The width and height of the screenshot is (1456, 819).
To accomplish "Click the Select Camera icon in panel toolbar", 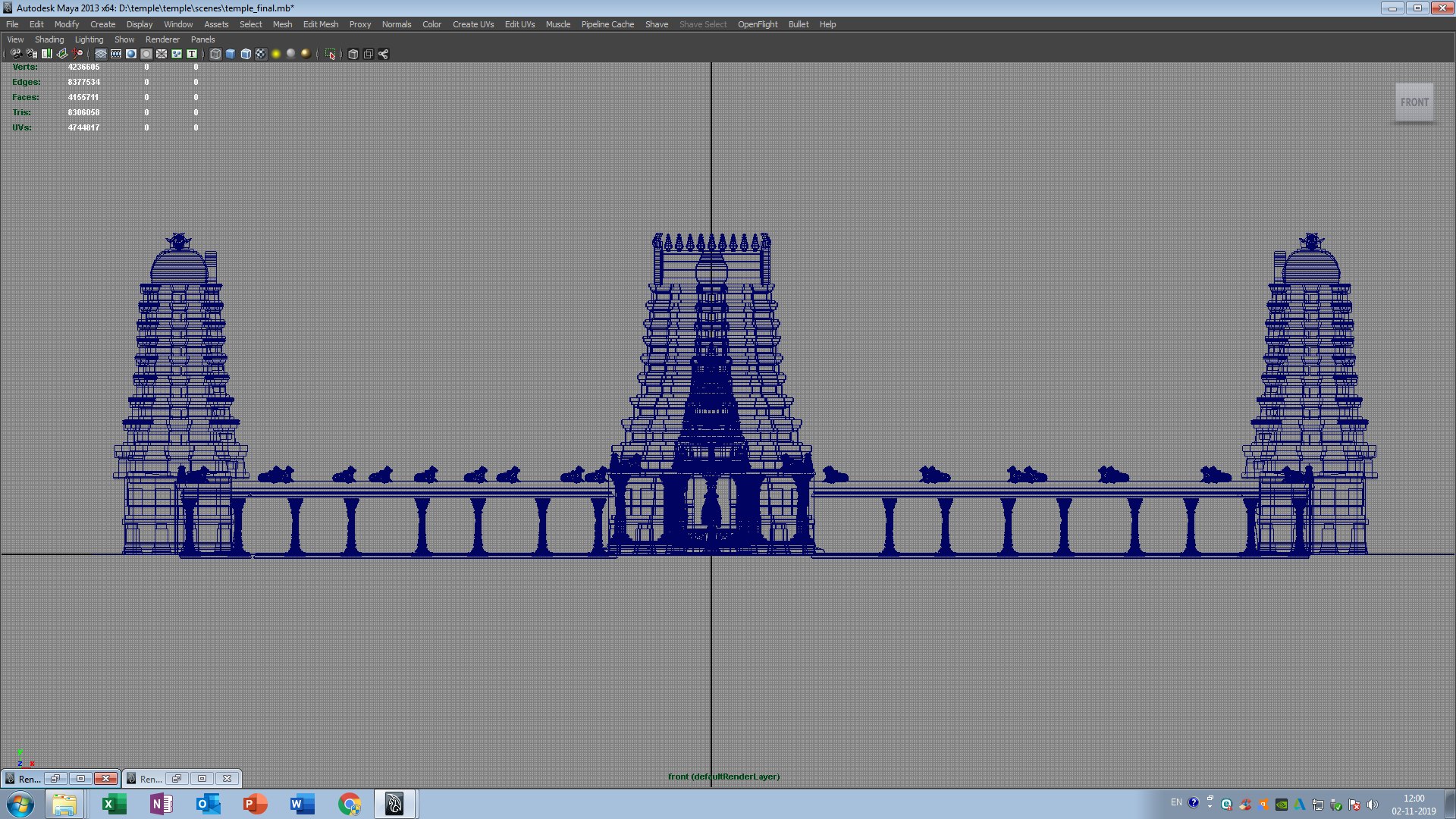I will [x=16, y=54].
